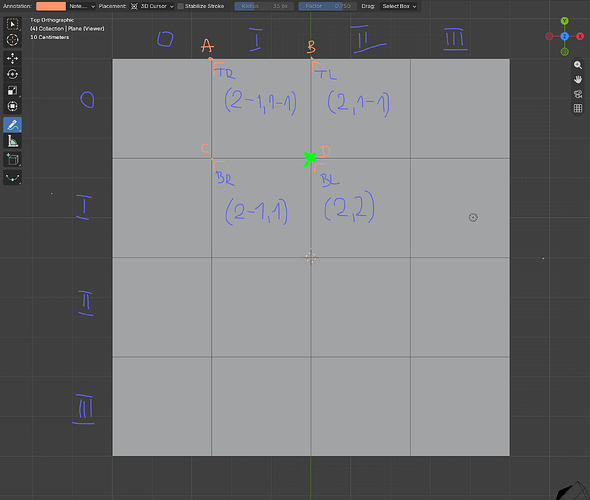Viewport: 590px width, 500px height.
Task: Choose the Move tool
Action: click(12, 58)
